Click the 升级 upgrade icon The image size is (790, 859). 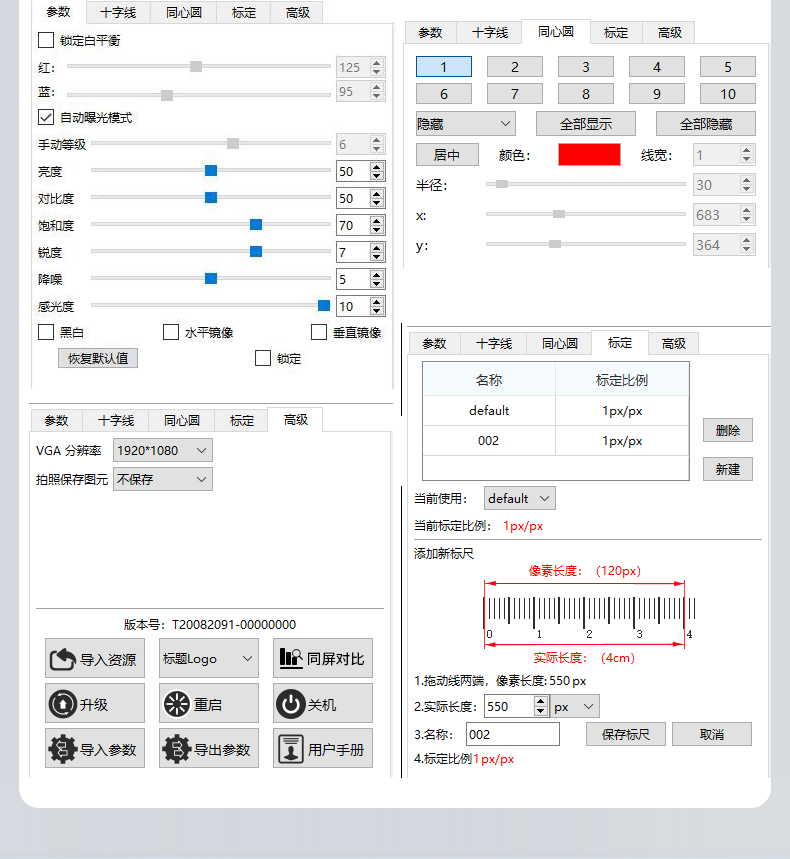pyautogui.click(x=62, y=704)
